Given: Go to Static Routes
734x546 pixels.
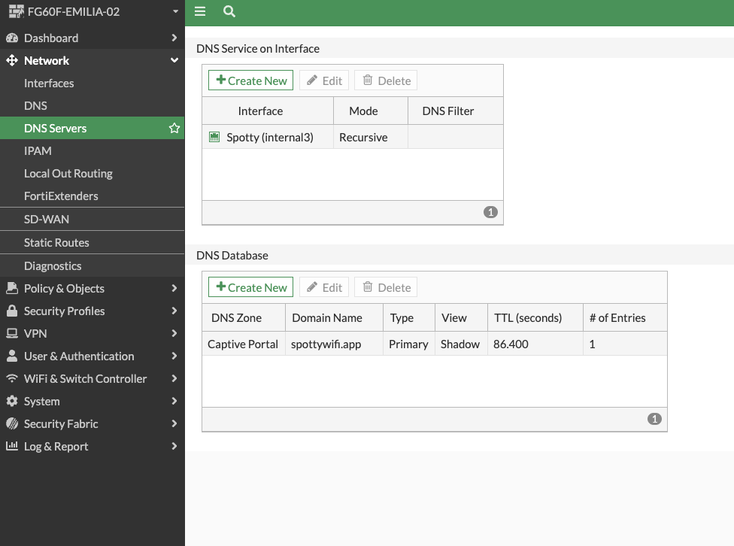Looking at the screenshot, I should click(x=92, y=243).
